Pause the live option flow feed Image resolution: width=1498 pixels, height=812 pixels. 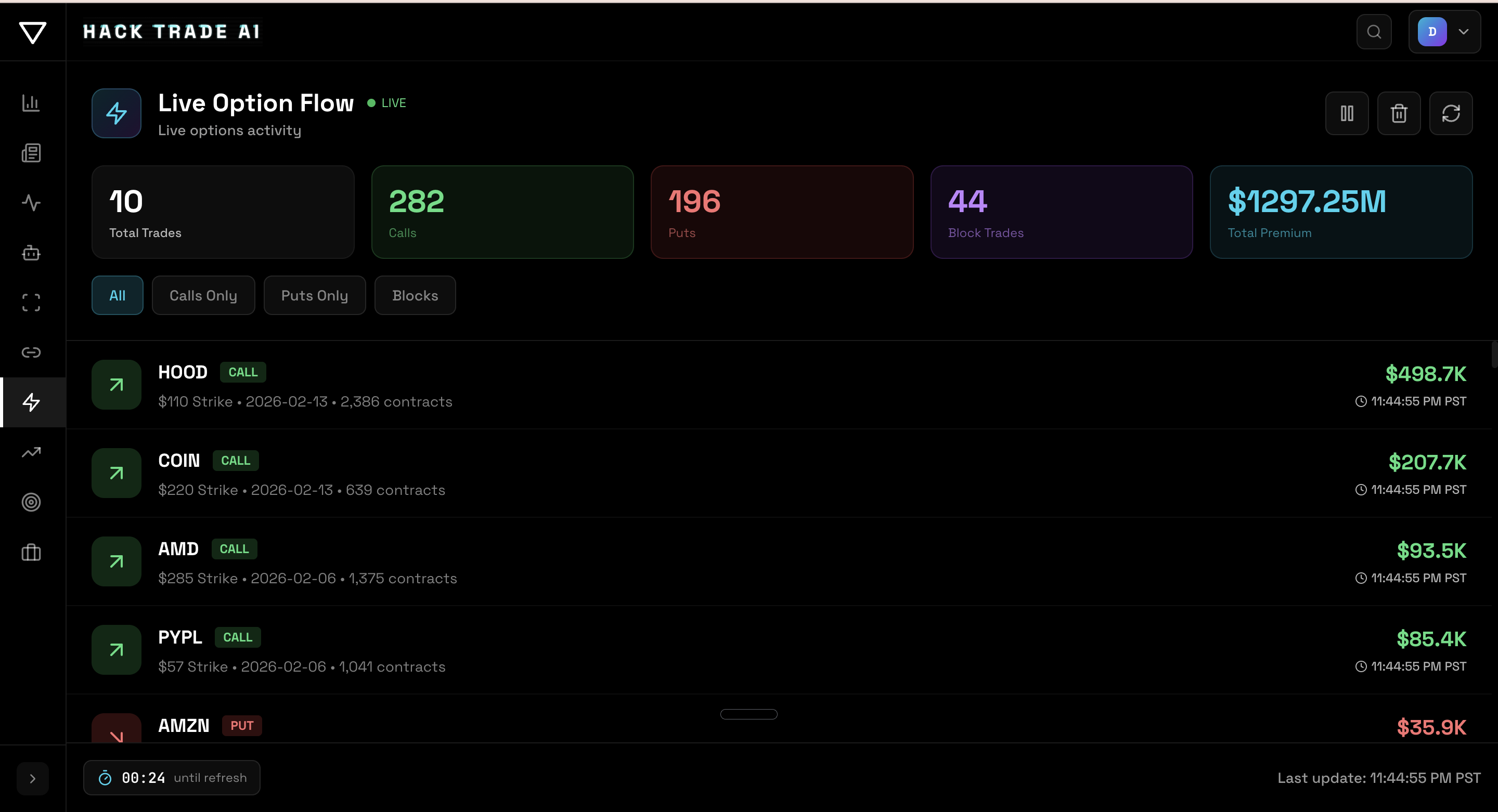[x=1347, y=113]
